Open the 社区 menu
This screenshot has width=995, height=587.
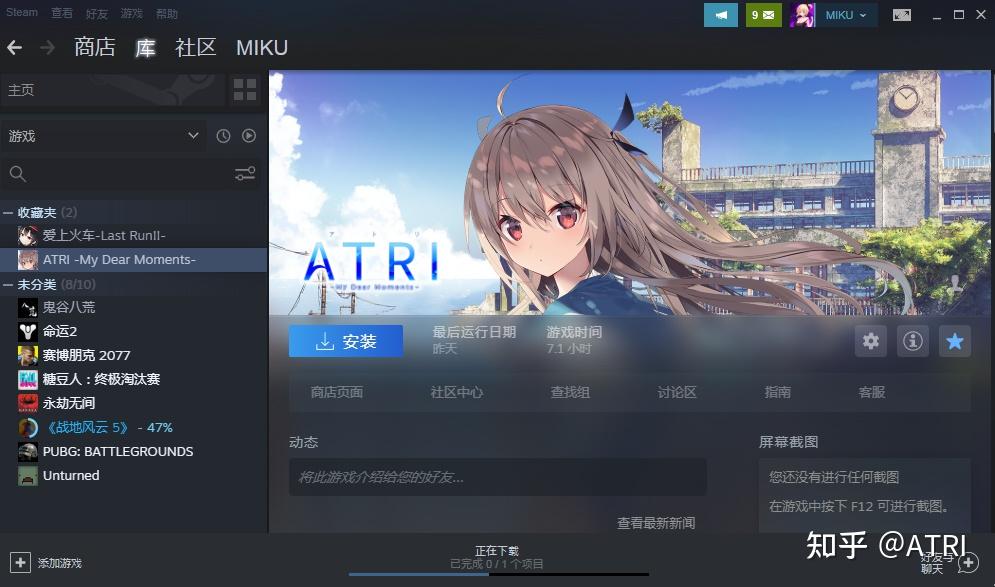click(x=195, y=47)
